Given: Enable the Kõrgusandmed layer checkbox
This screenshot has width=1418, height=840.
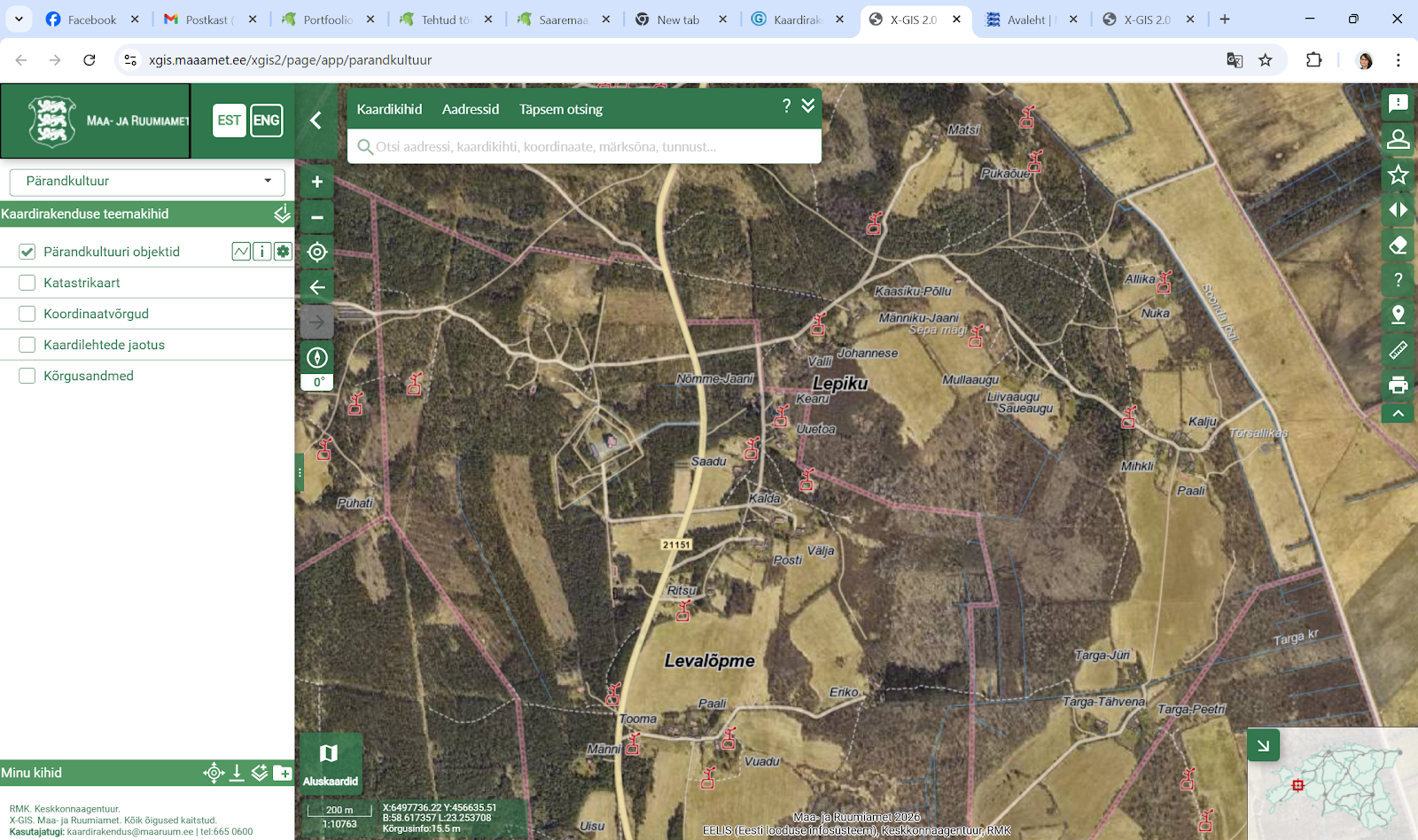Looking at the screenshot, I should 27,376.
